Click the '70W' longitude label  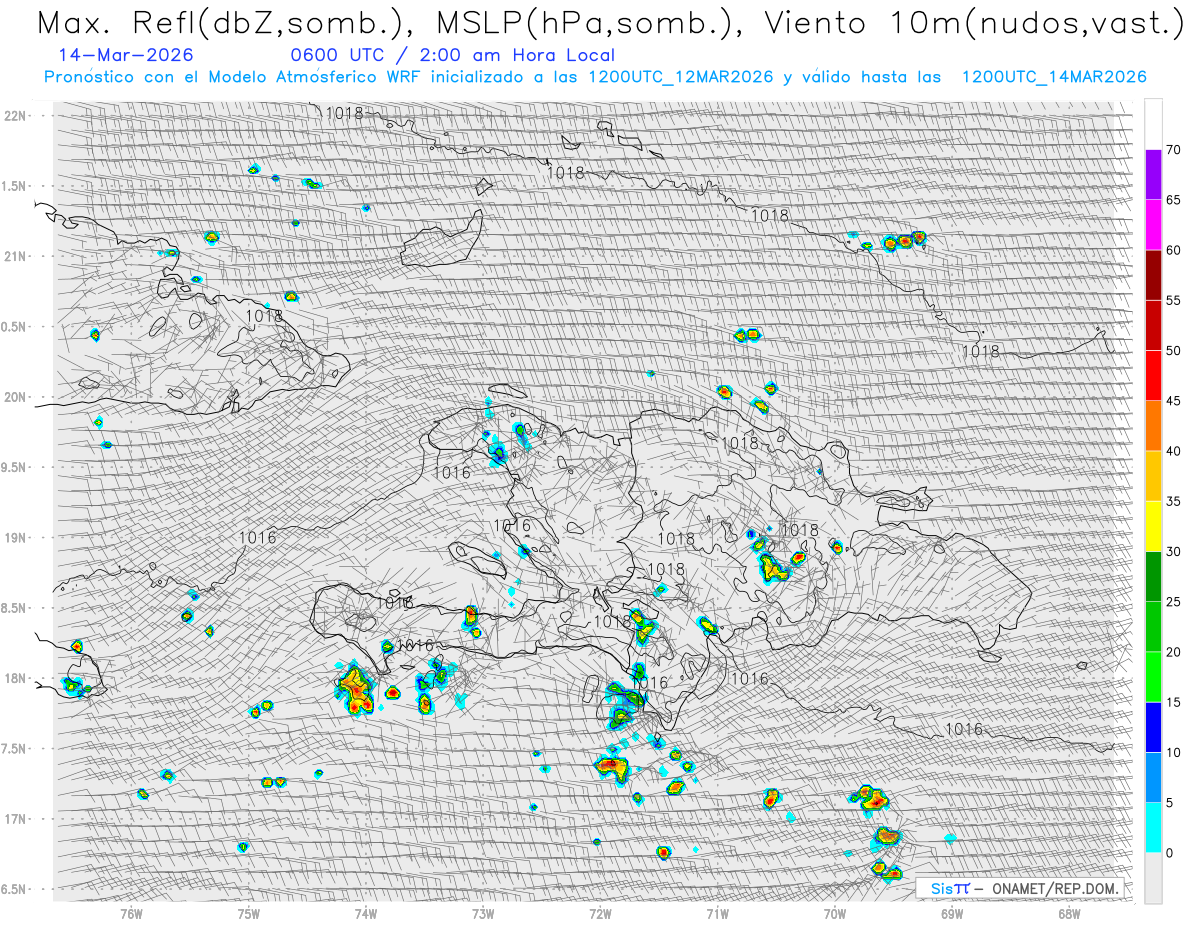tap(835, 914)
